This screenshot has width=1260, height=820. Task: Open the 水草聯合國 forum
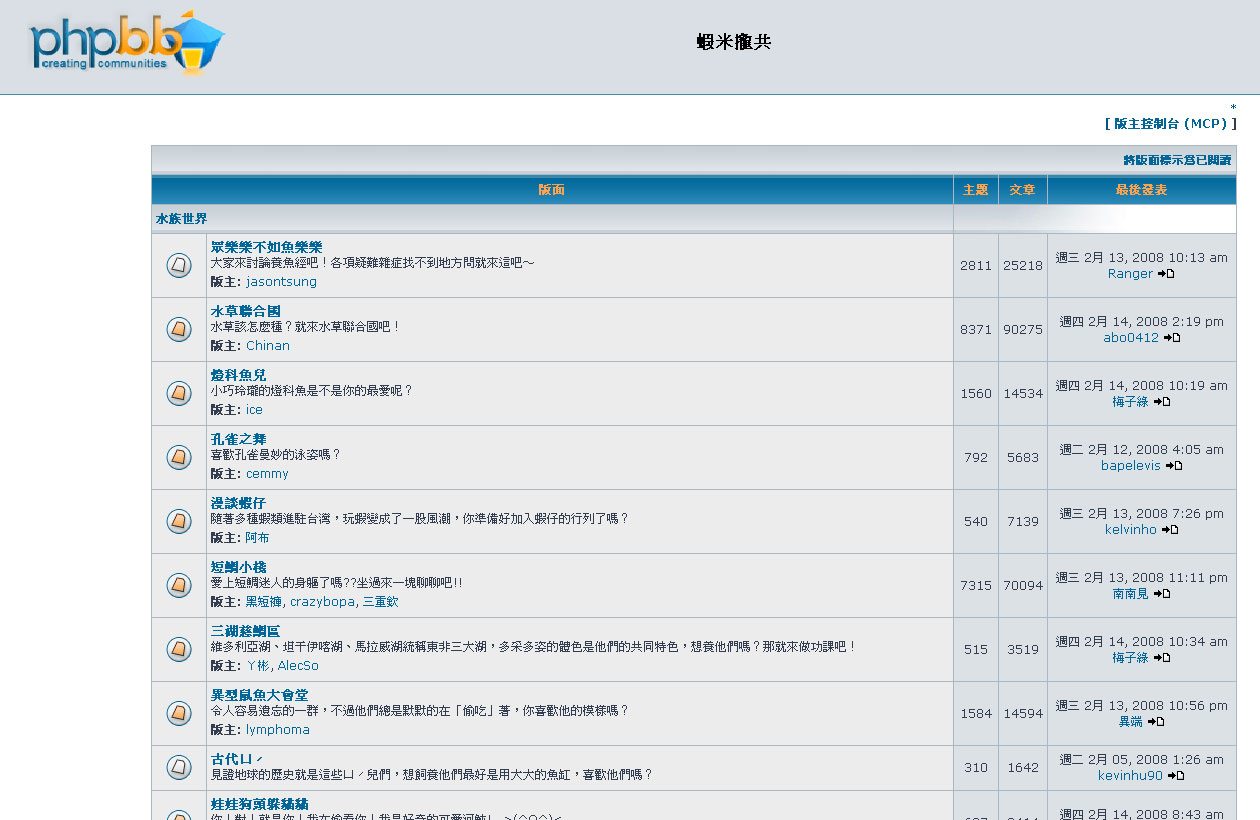[x=246, y=311]
